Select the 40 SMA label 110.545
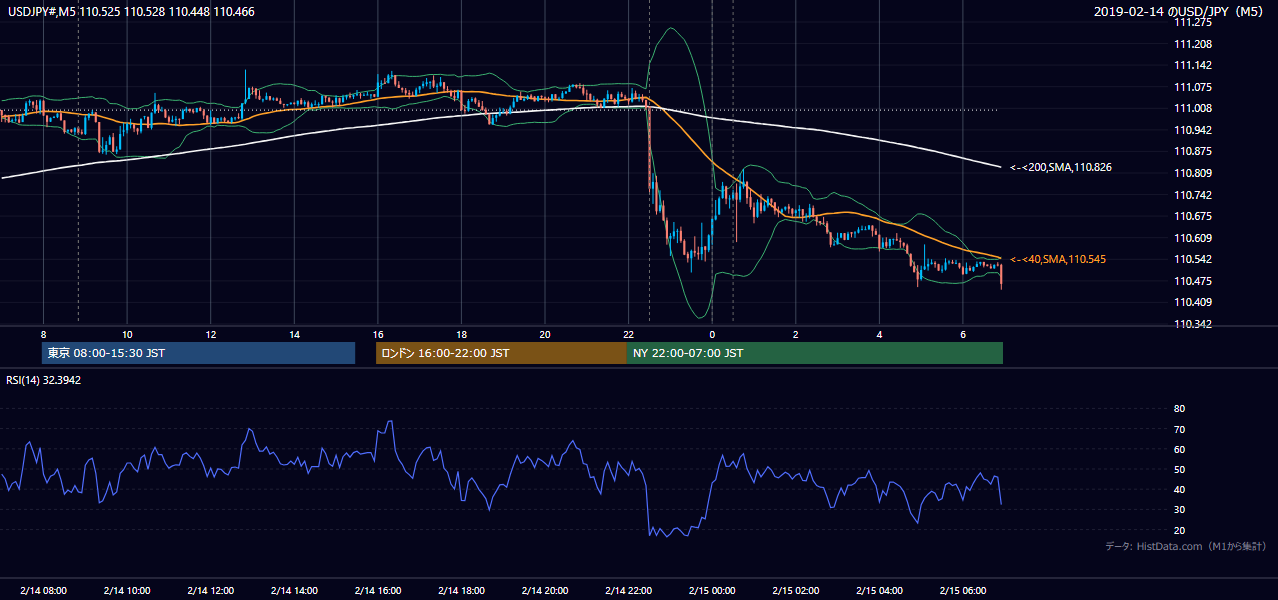The width and height of the screenshot is (1278, 600). pyautogui.click(x=1059, y=259)
